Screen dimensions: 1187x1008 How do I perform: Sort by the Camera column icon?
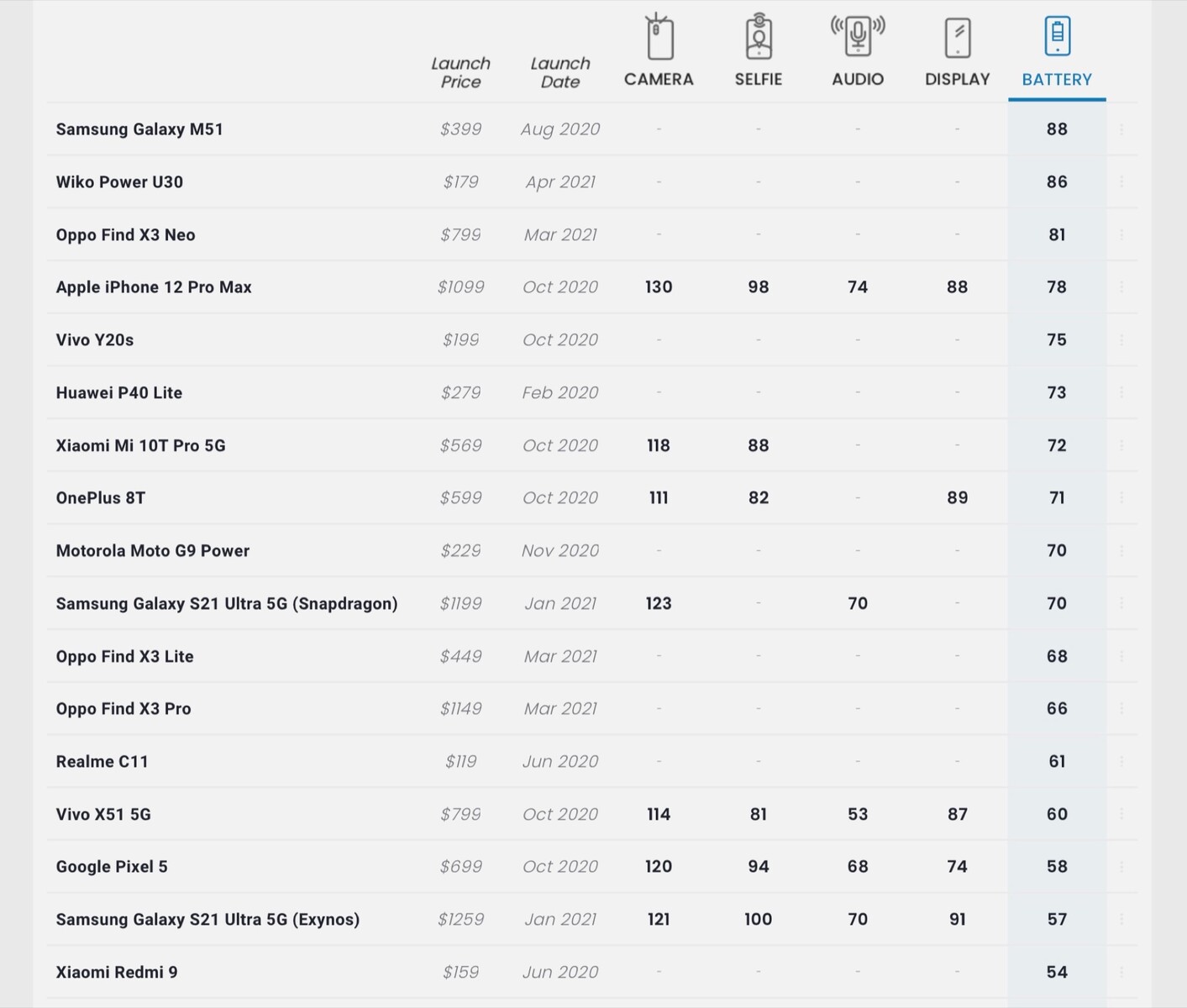659,37
